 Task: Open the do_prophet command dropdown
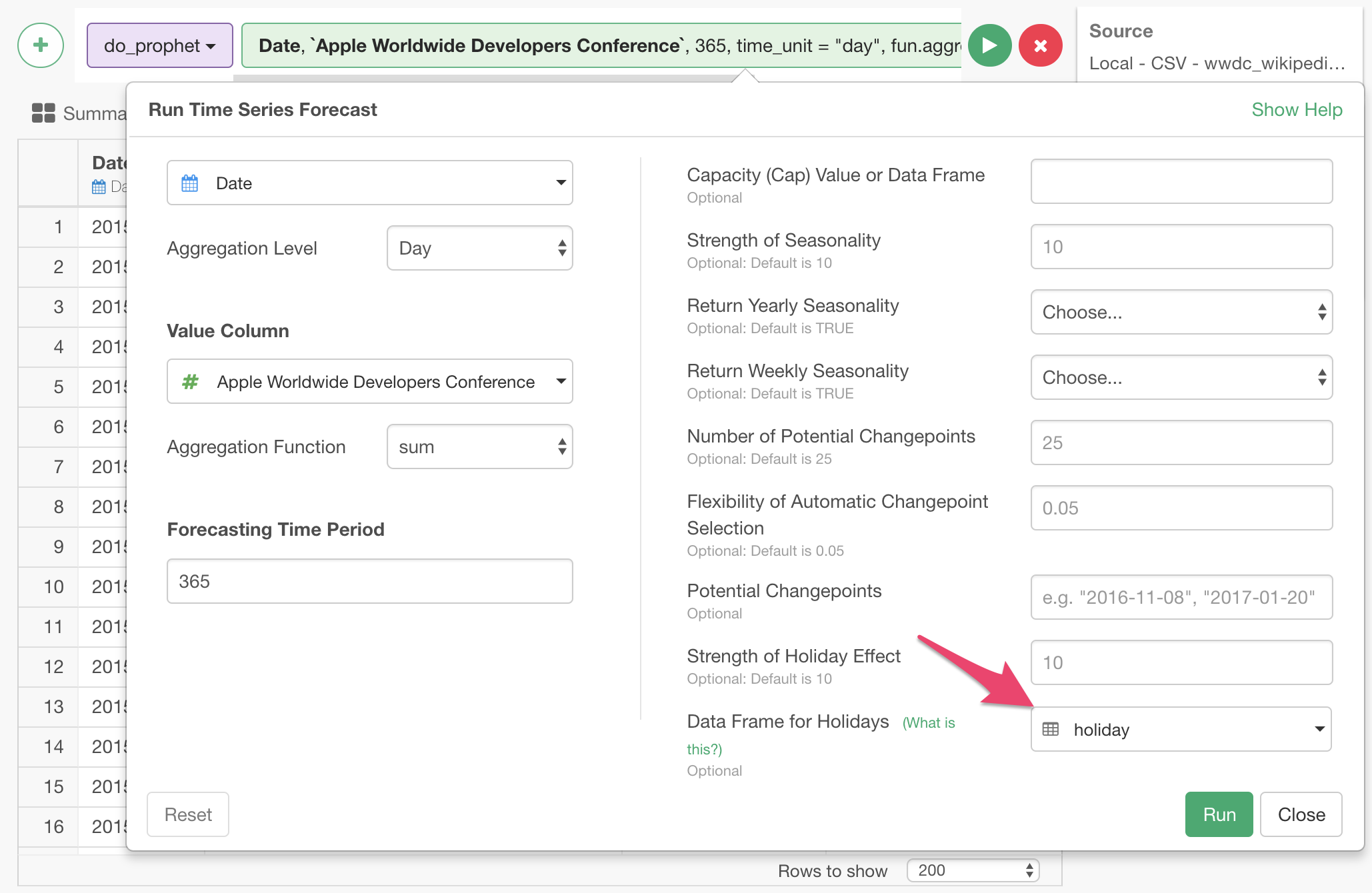point(160,45)
